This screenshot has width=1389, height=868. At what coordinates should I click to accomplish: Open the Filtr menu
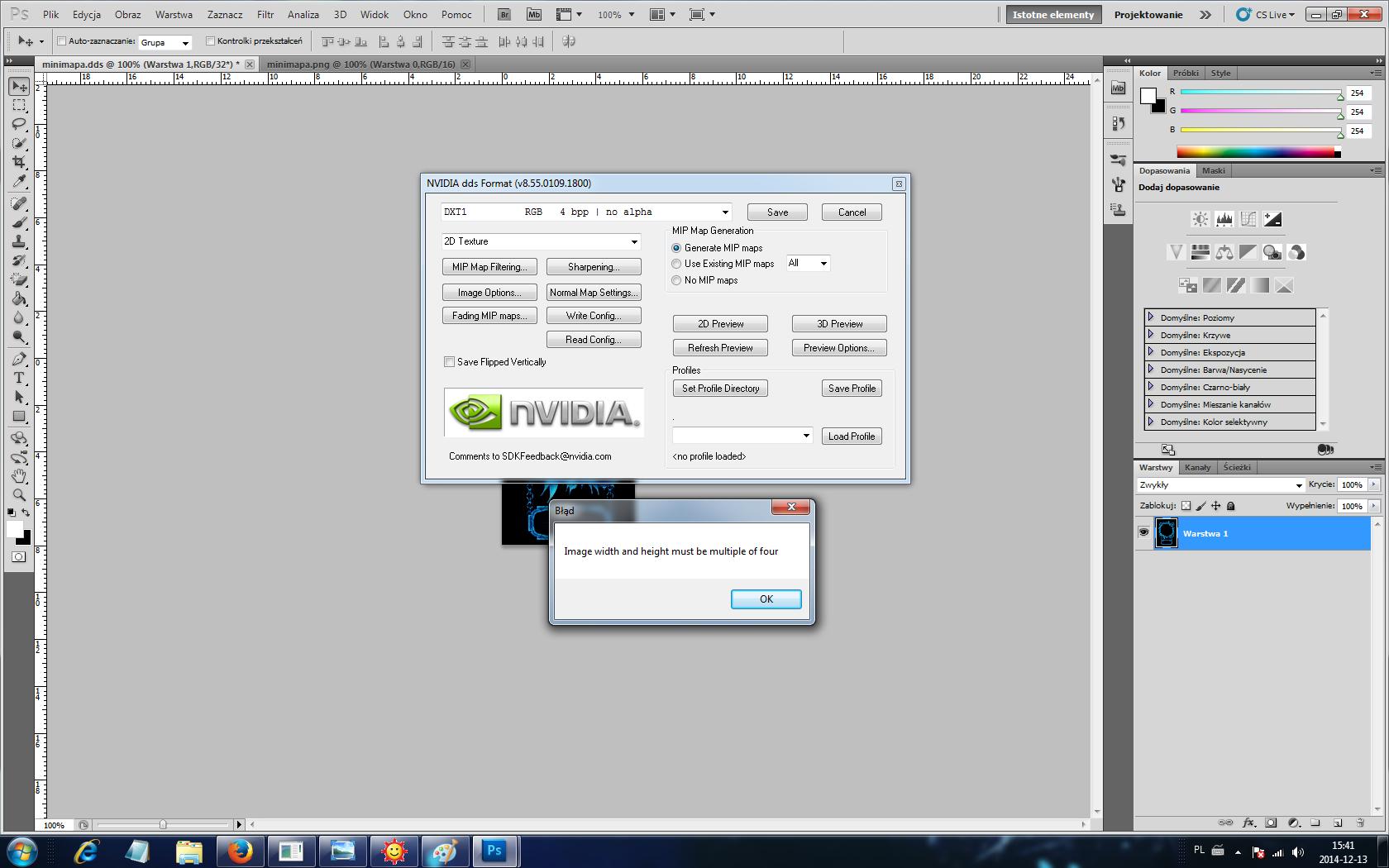(x=265, y=15)
